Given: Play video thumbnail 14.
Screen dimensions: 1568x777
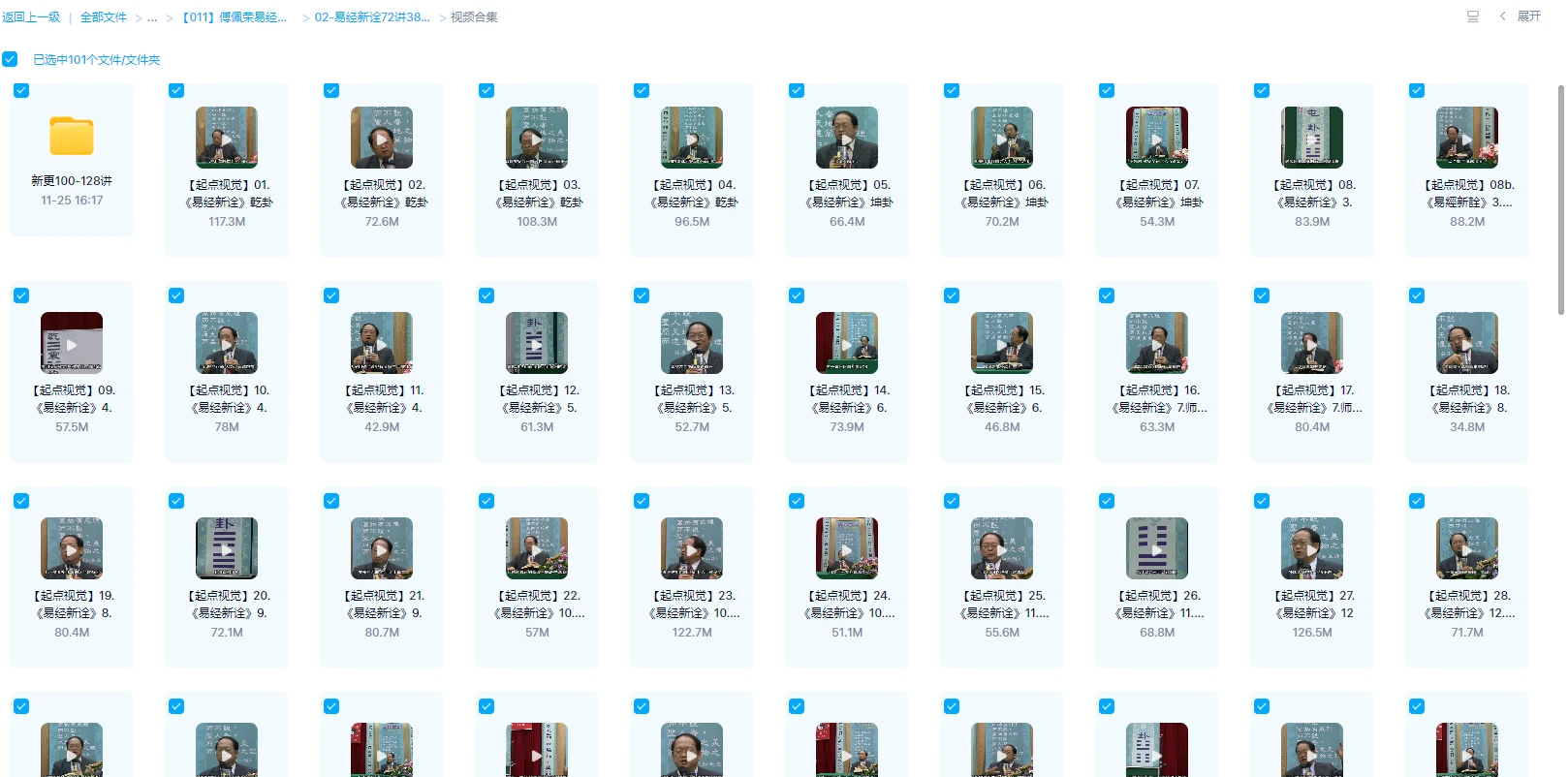Looking at the screenshot, I should point(847,343).
